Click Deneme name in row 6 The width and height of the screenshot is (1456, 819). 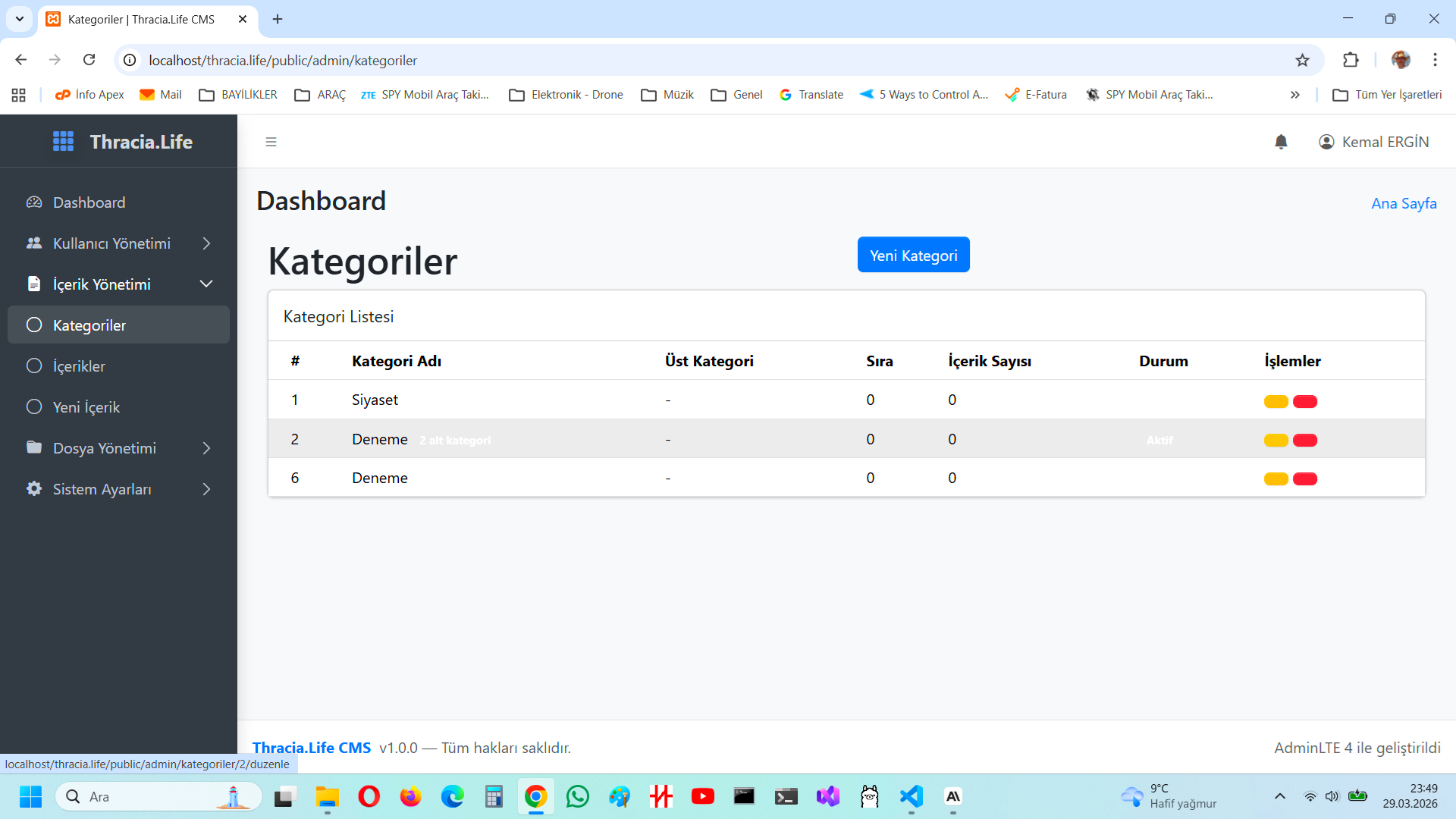(x=379, y=478)
